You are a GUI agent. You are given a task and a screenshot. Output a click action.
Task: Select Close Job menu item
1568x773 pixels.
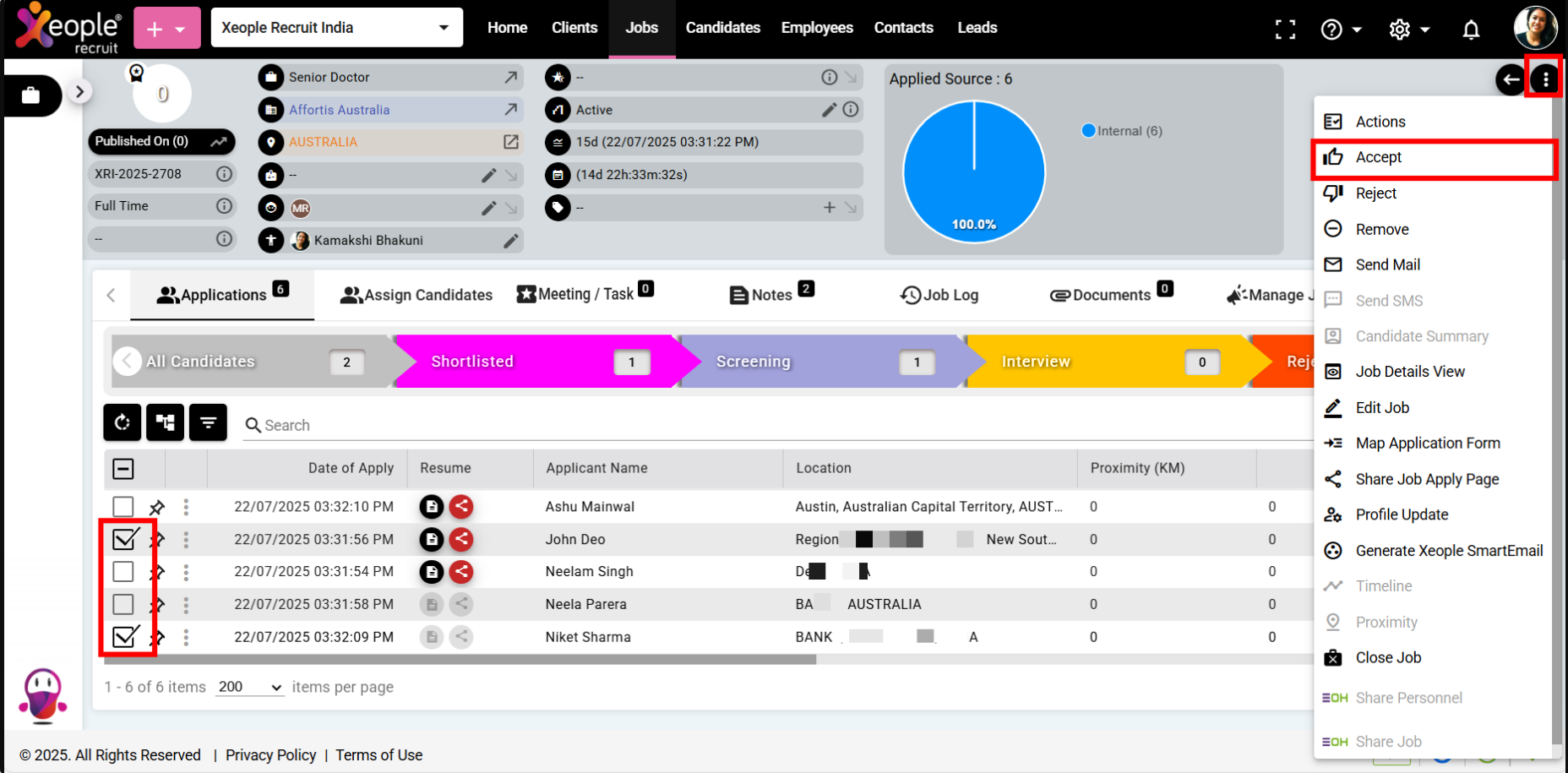click(1434, 657)
